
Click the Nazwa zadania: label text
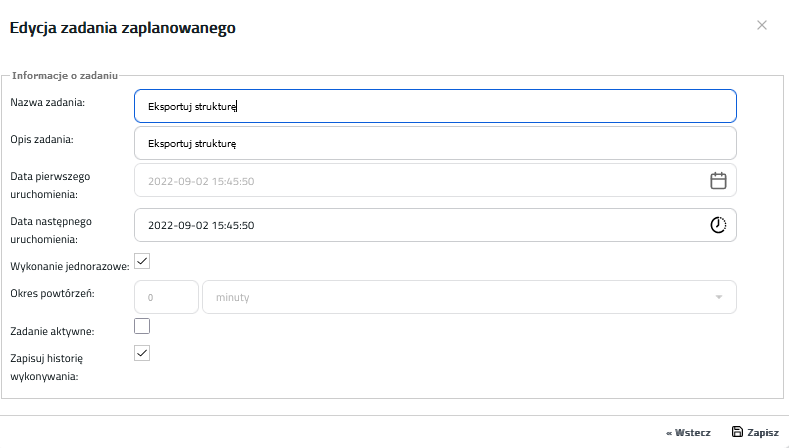pyautogui.click(x=47, y=102)
